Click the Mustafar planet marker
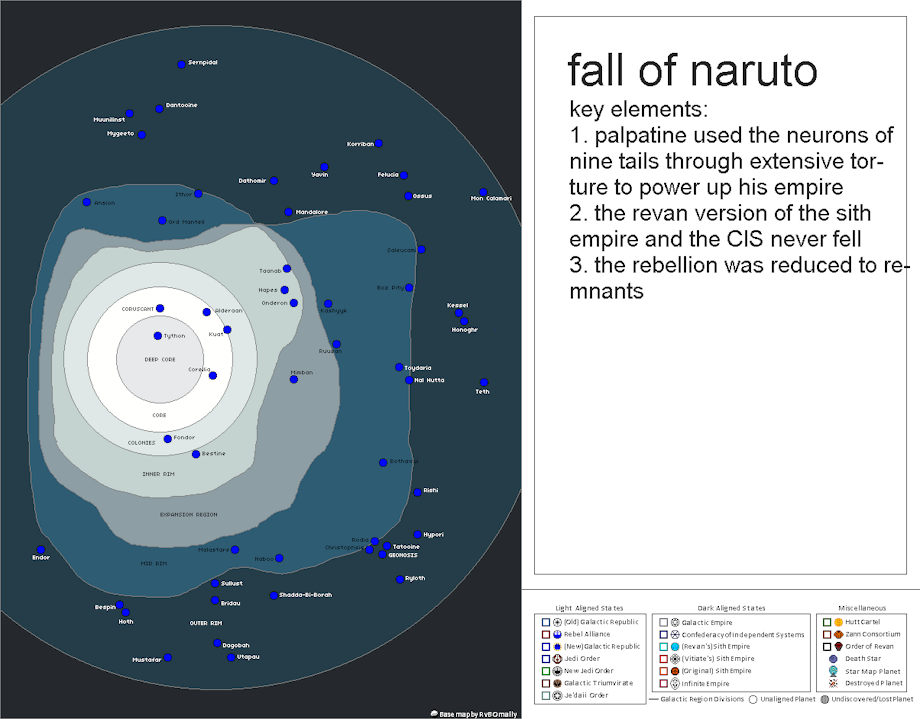Screen dimensions: 920x719 pyautogui.click(x=167, y=657)
